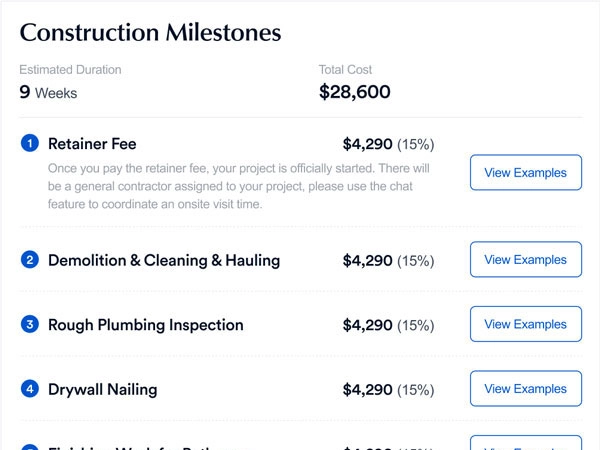The height and width of the screenshot is (450, 600).
Task: Click the step 3 number badge
Action: tap(29, 324)
